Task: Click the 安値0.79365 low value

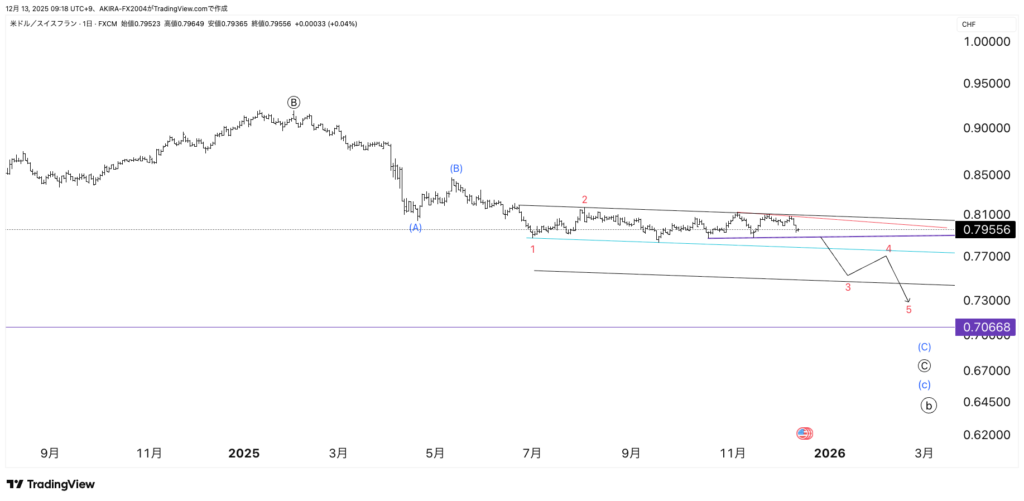Action: click(x=229, y=24)
